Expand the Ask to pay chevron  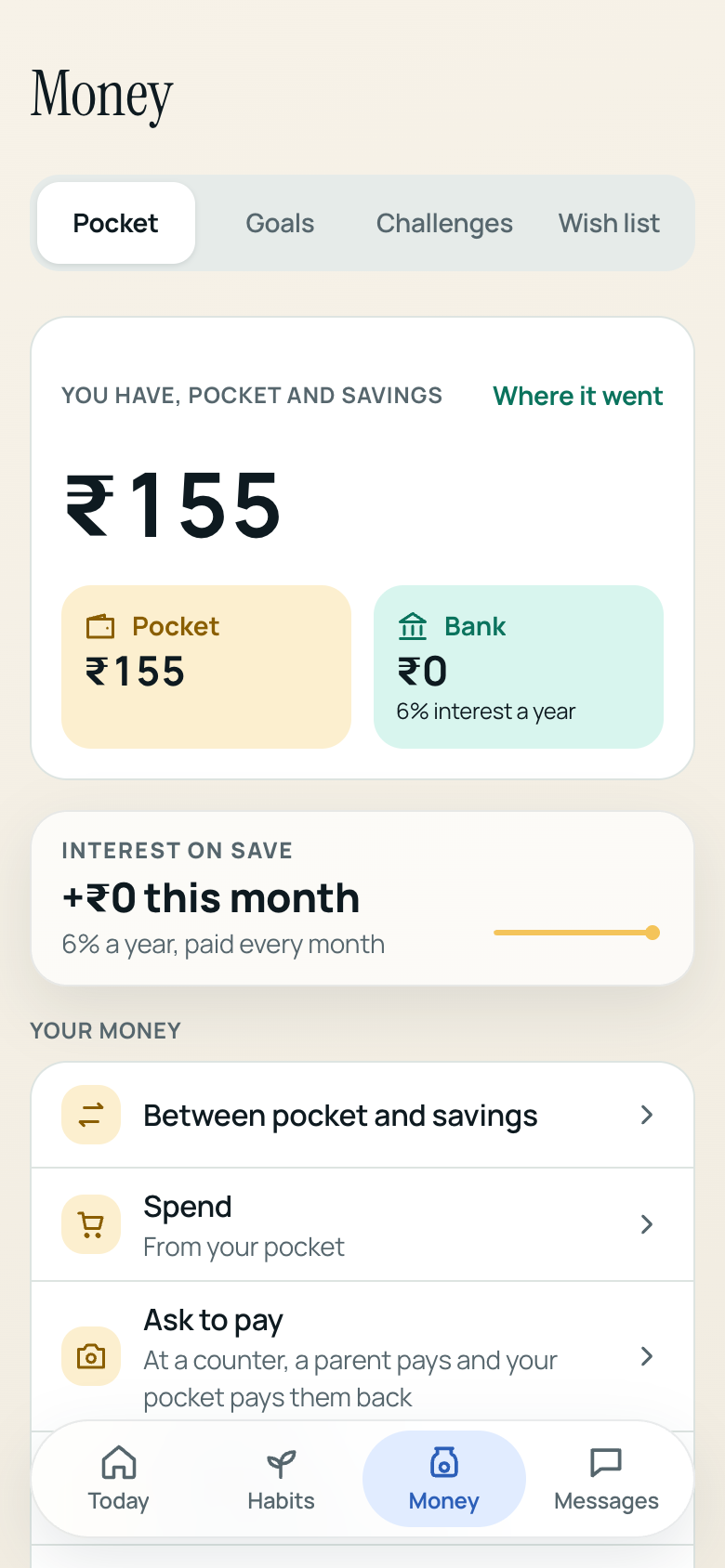[x=647, y=1356]
